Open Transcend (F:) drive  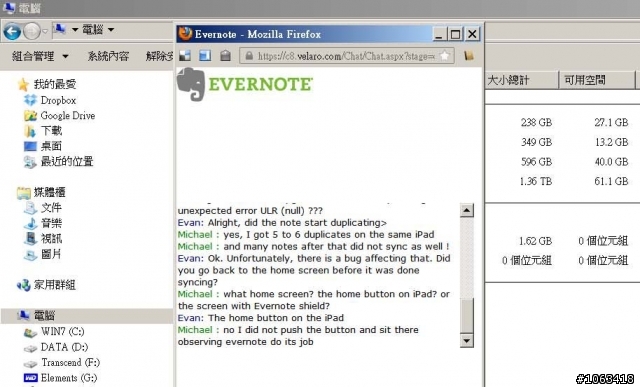tap(71, 363)
